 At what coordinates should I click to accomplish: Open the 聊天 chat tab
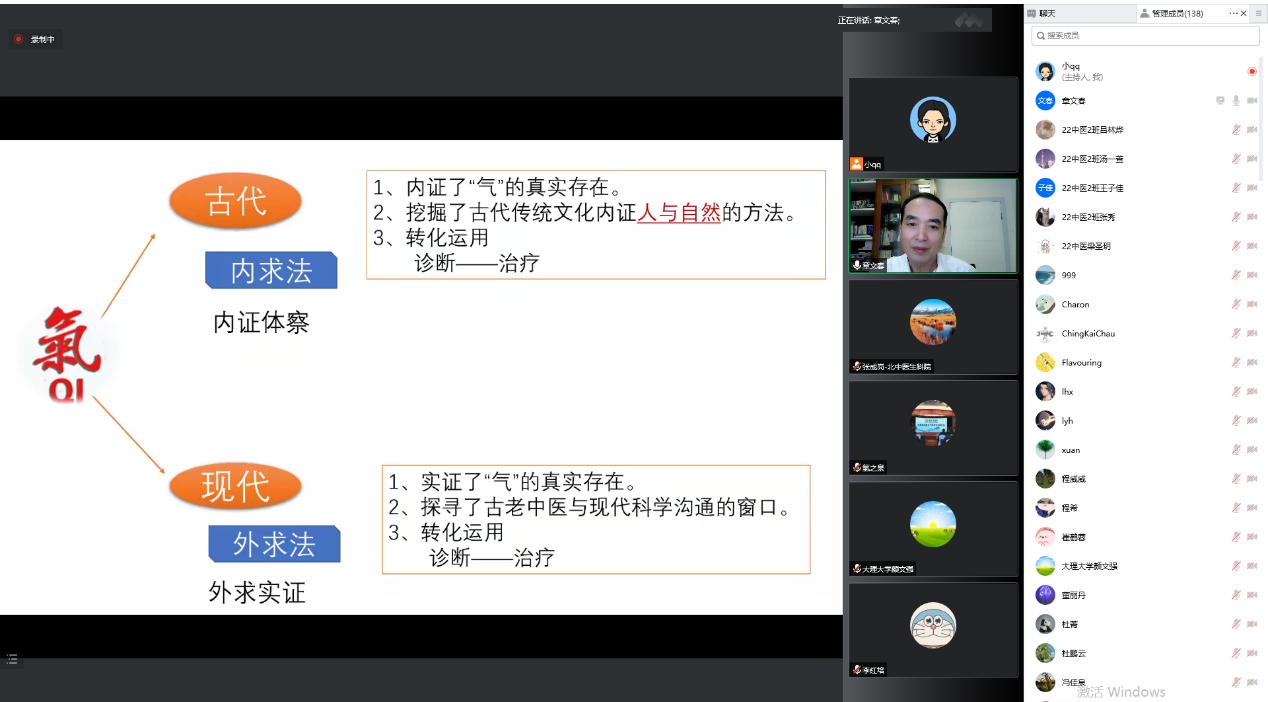pyautogui.click(x=1046, y=14)
